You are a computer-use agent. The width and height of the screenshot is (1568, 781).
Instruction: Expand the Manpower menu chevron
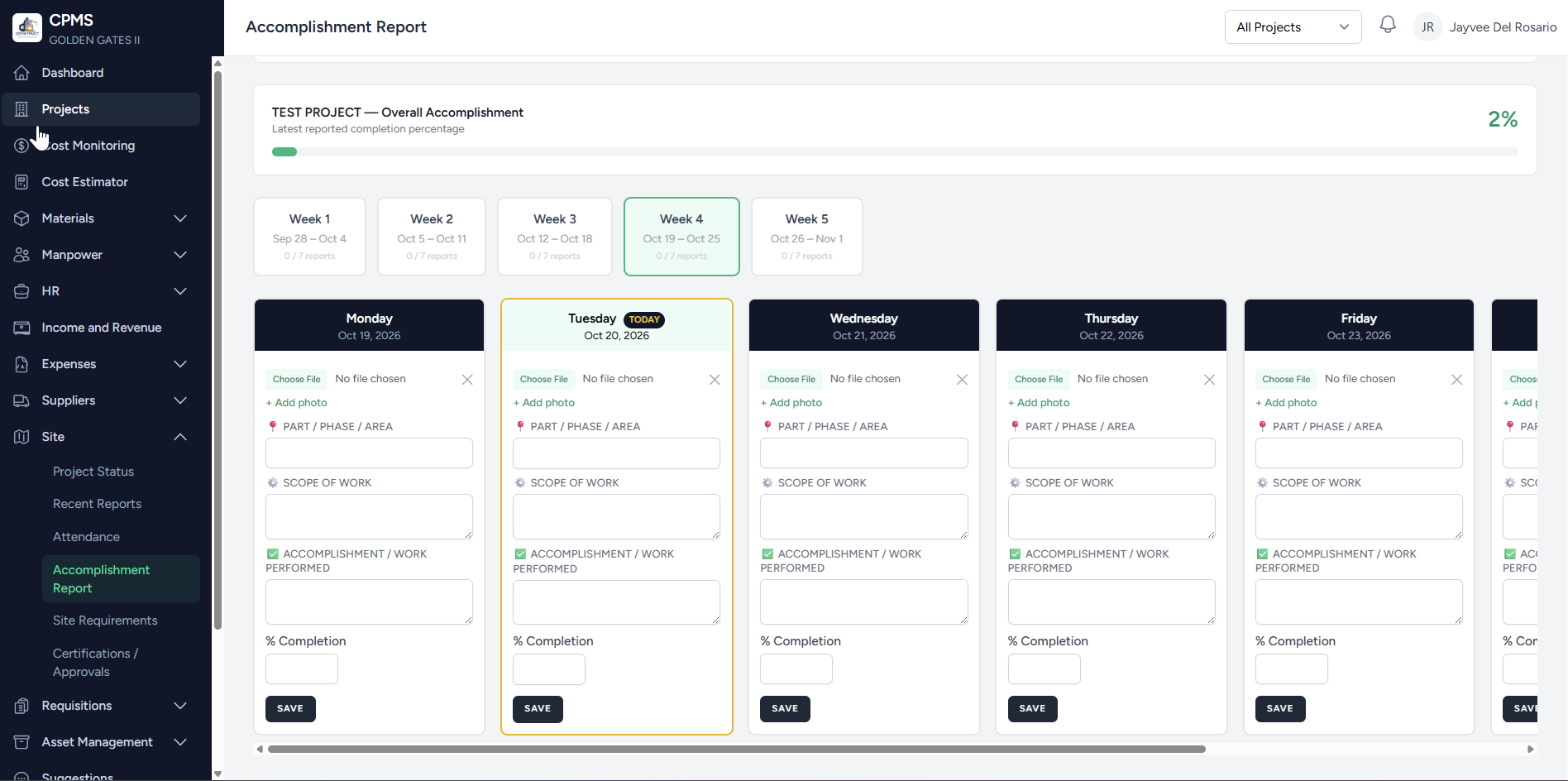point(180,255)
